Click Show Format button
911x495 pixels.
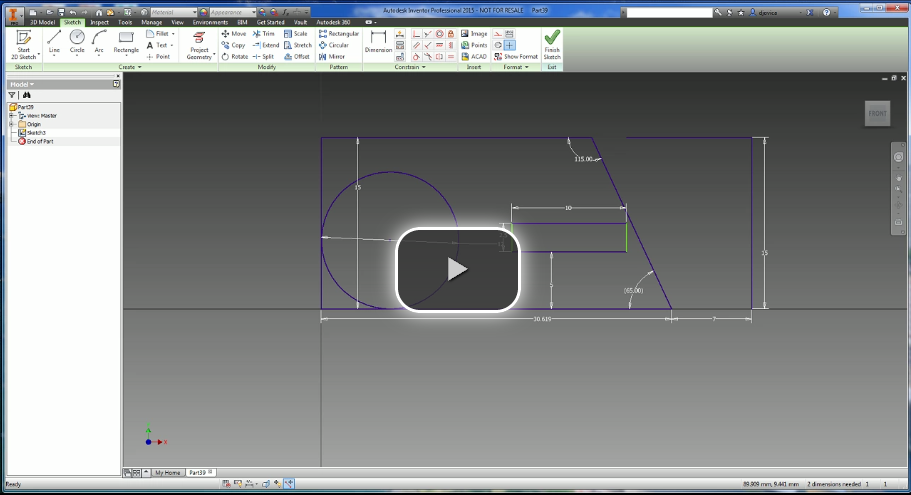point(516,57)
